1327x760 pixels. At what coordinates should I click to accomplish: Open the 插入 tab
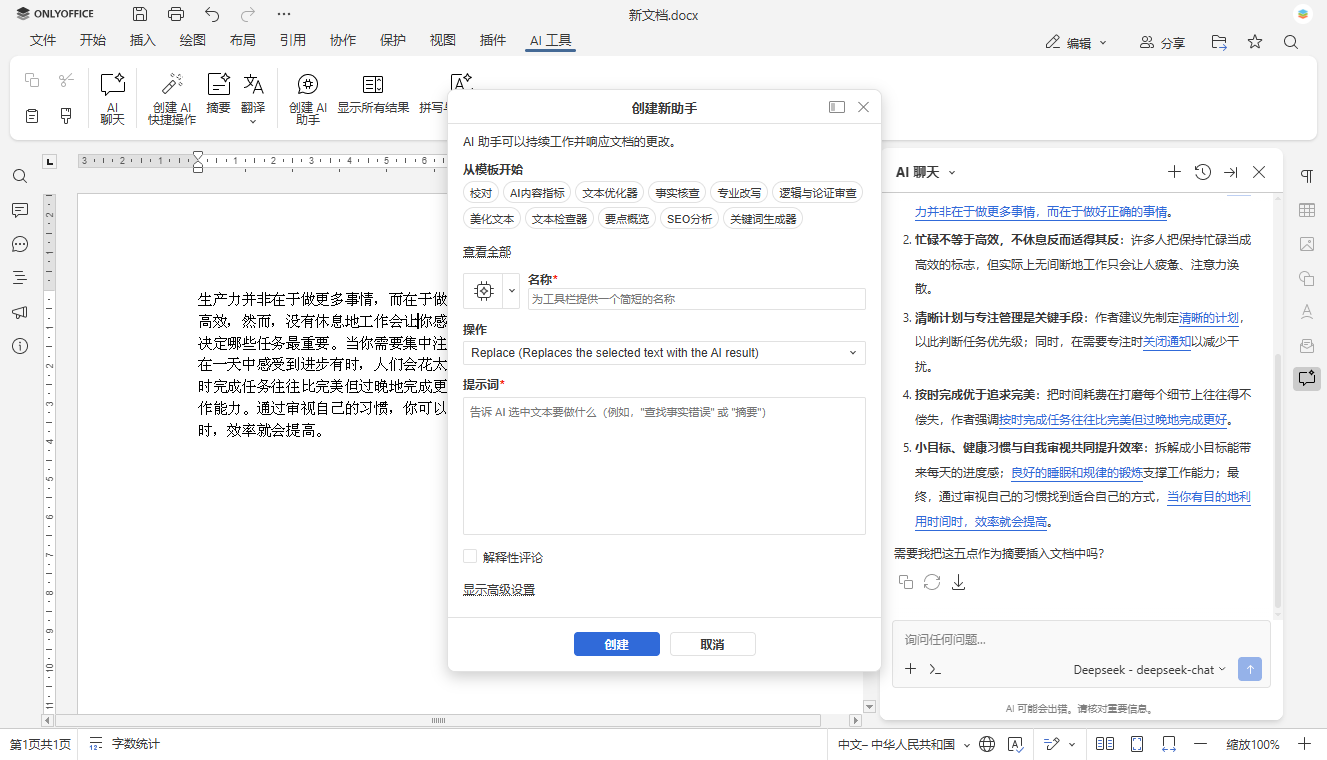(x=143, y=40)
